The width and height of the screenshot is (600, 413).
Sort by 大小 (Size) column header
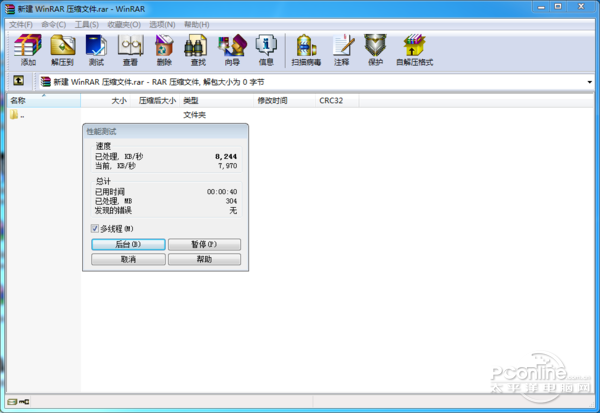tap(106, 101)
